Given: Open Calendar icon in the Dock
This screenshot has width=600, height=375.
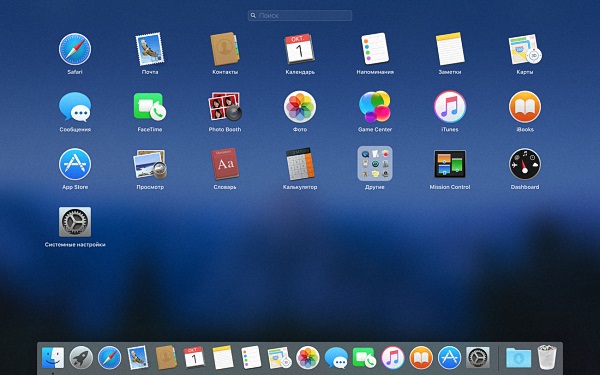Looking at the screenshot, I should pyautogui.click(x=194, y=357).
